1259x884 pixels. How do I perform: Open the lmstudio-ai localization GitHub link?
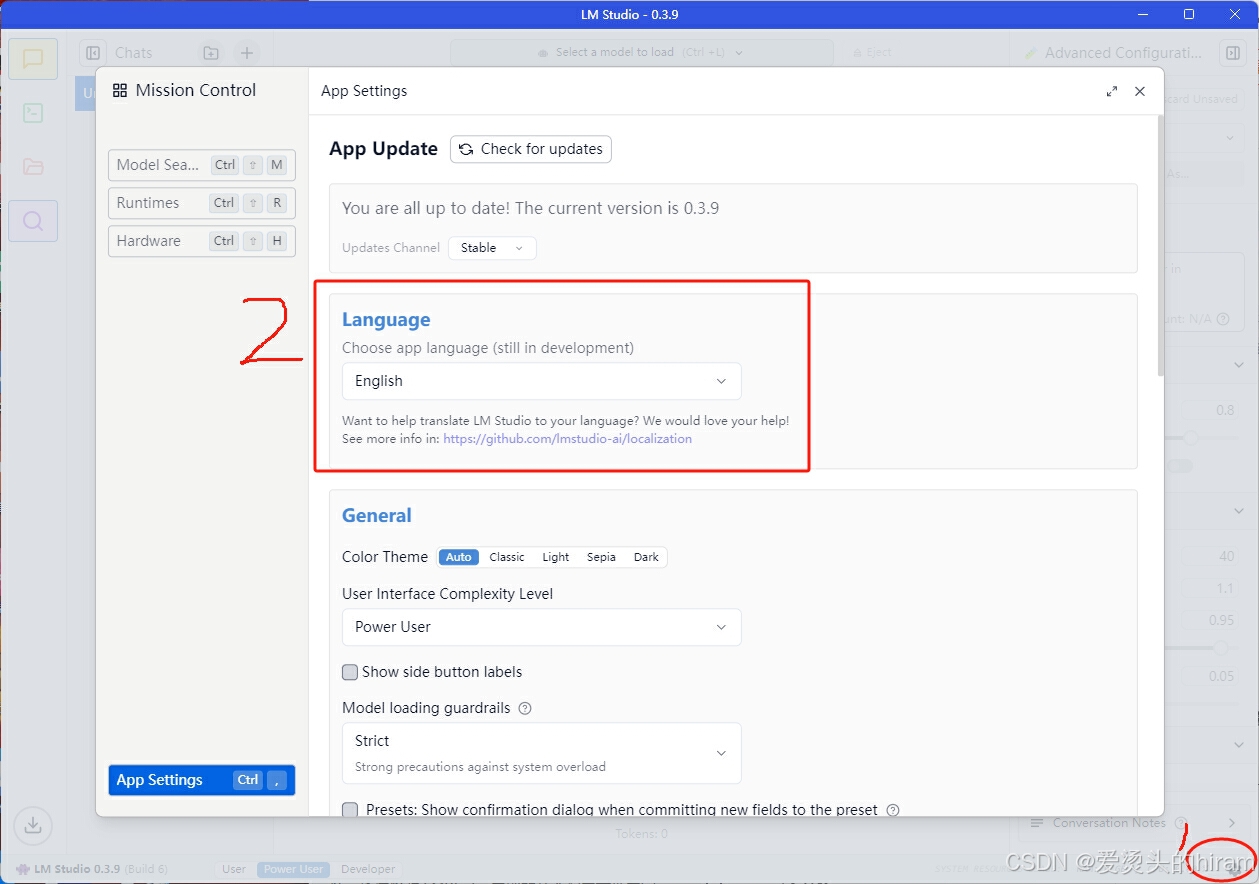point(568,439)
